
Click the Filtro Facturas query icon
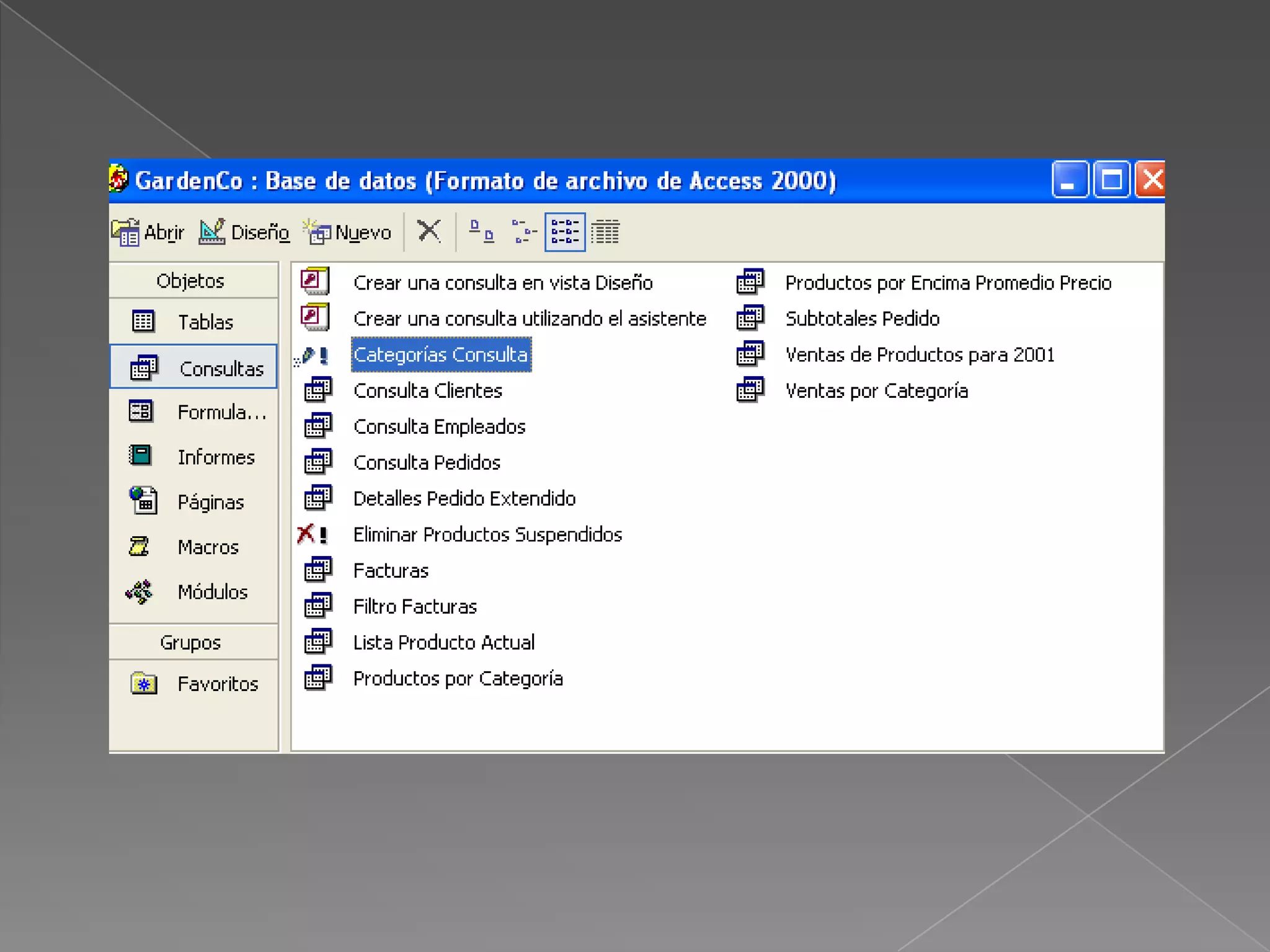(x=318, y=606)
